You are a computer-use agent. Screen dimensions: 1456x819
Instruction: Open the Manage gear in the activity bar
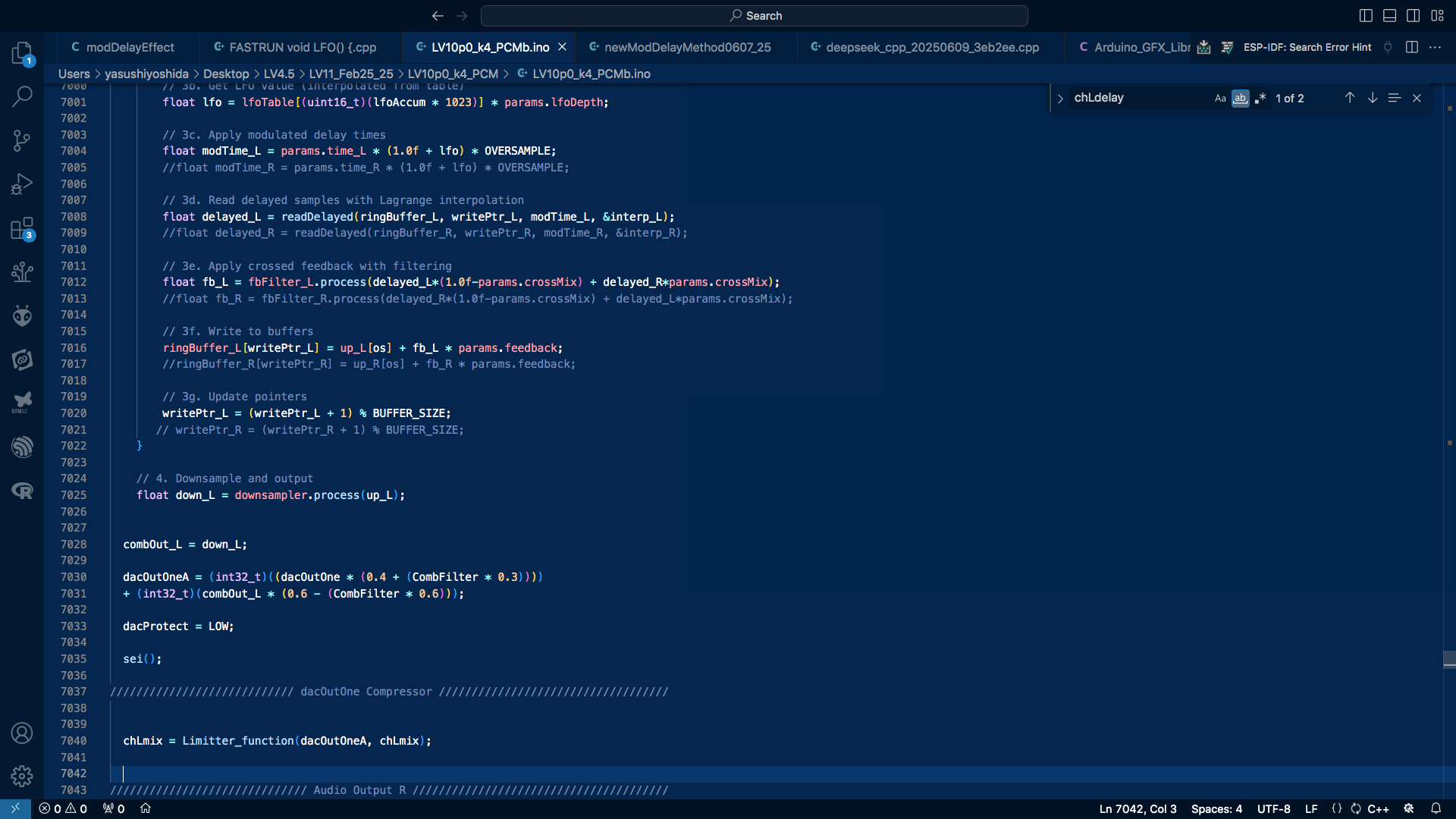coord(22,776)
